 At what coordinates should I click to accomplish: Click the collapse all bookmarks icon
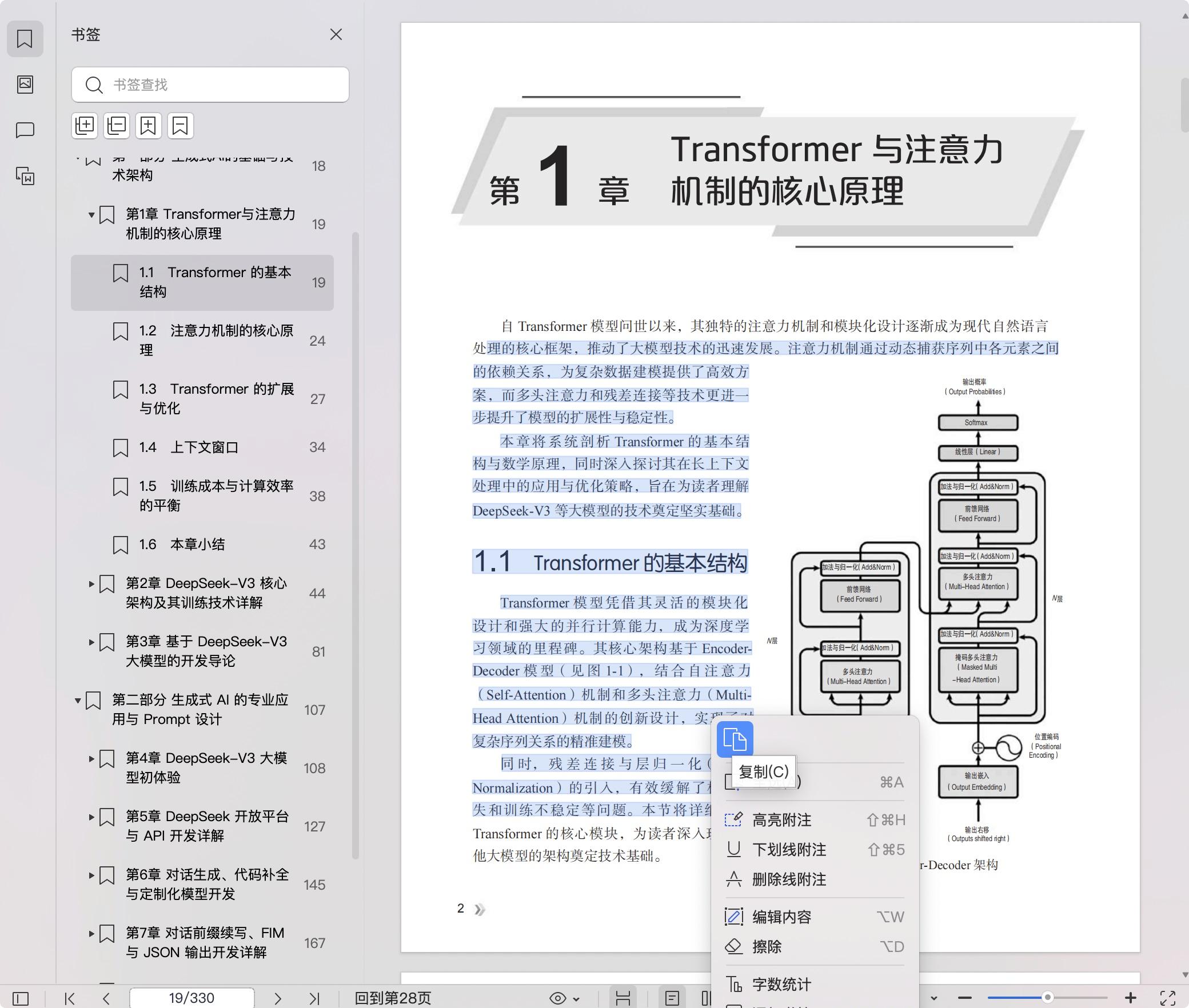coord(117,126)
